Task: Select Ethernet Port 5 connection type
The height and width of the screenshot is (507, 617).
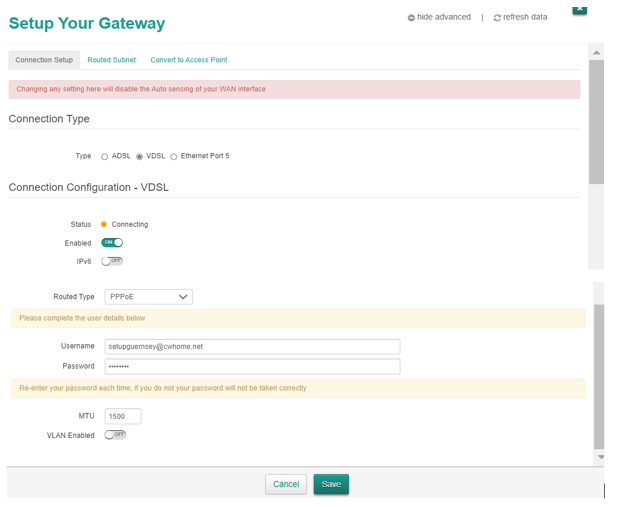Action: pyautogui.click(x=174, y=157)
